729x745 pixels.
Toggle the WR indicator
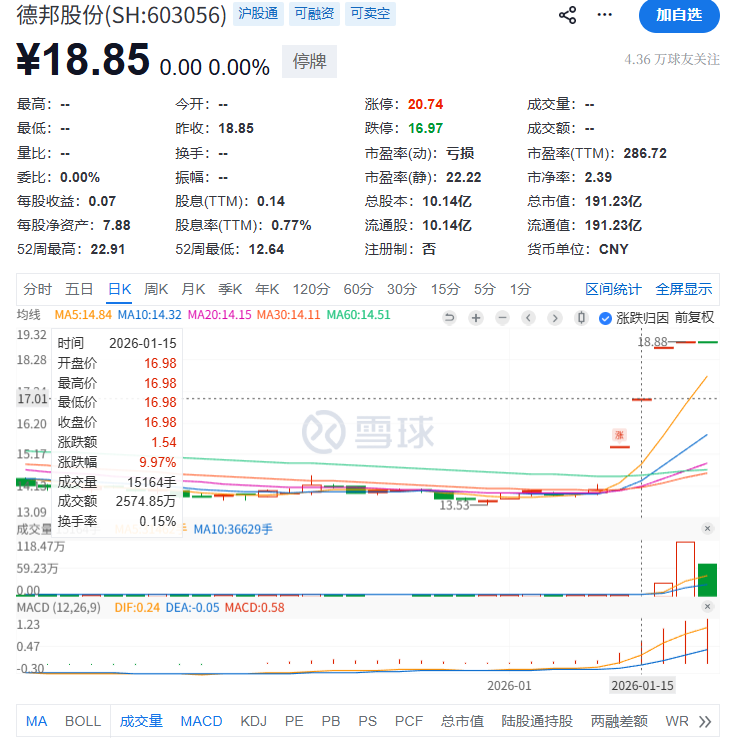[677, 721]
